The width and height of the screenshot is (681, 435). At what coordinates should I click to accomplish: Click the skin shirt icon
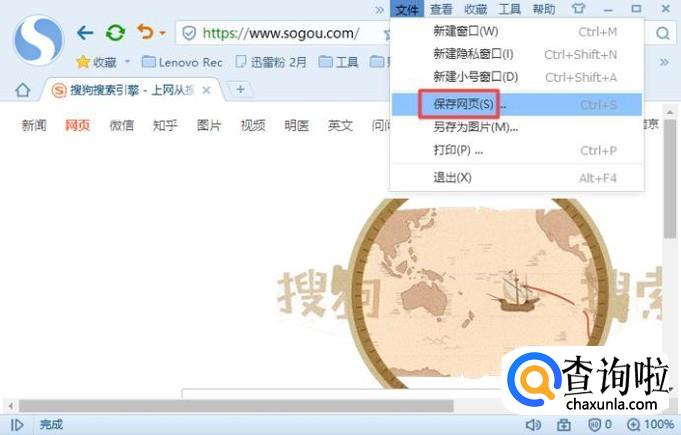click(579, 9)
